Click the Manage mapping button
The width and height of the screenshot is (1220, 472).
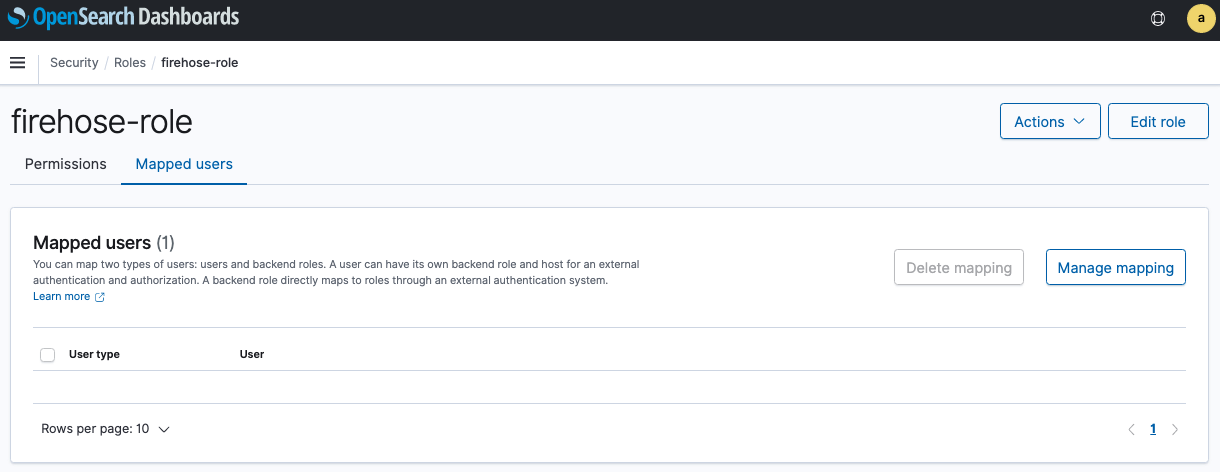[x=1116, y=267]
